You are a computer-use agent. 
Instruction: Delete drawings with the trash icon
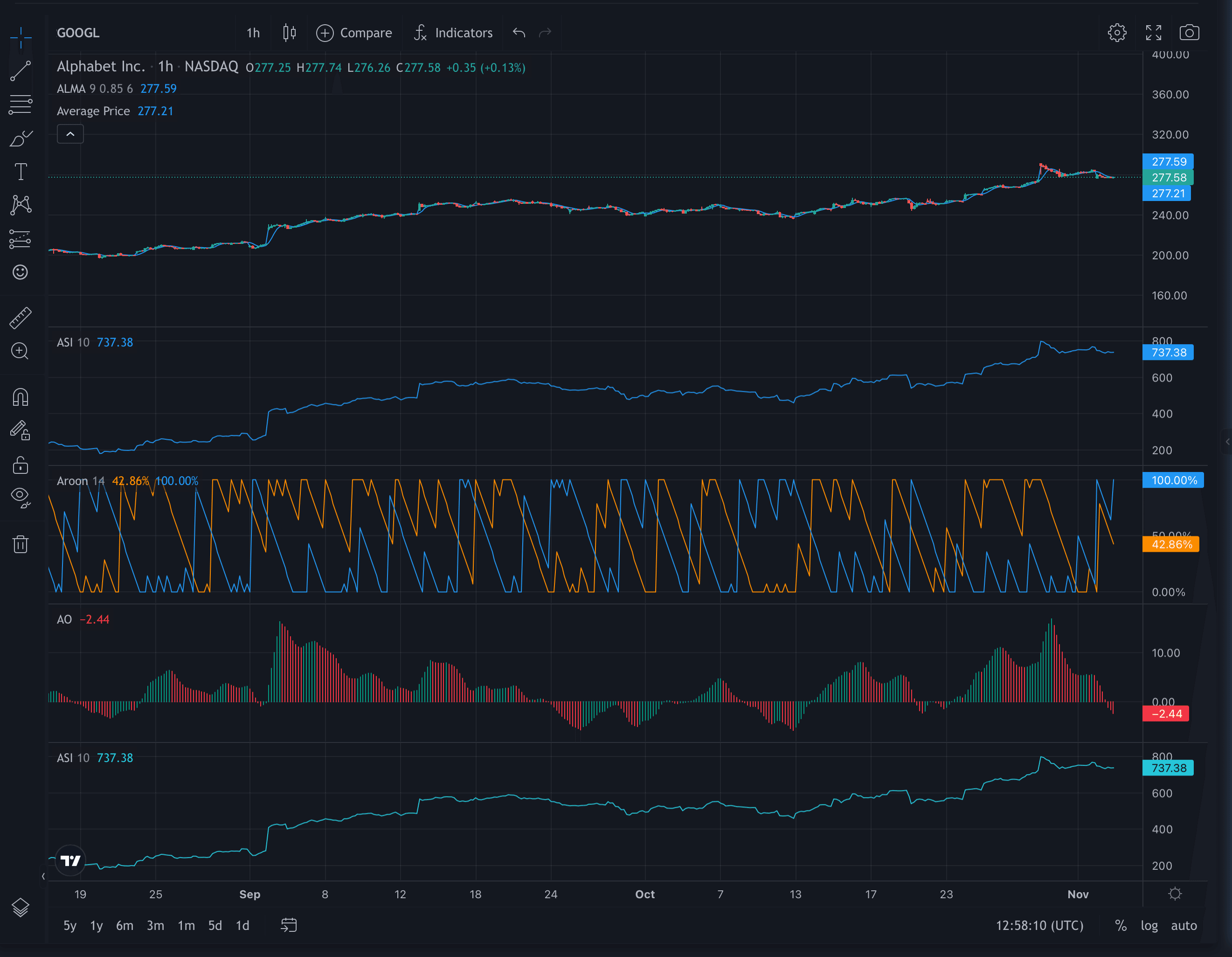tap(21, 545)
